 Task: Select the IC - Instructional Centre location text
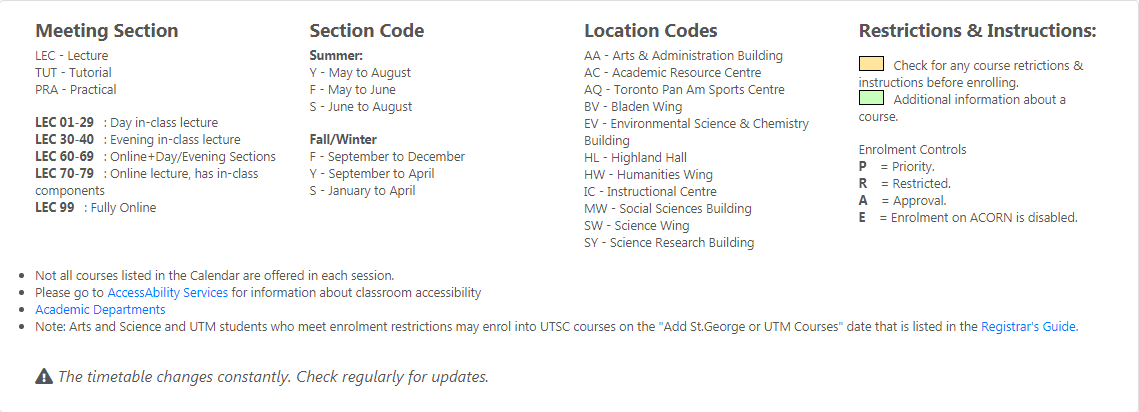pyautogui.click(x=650, y=192)
